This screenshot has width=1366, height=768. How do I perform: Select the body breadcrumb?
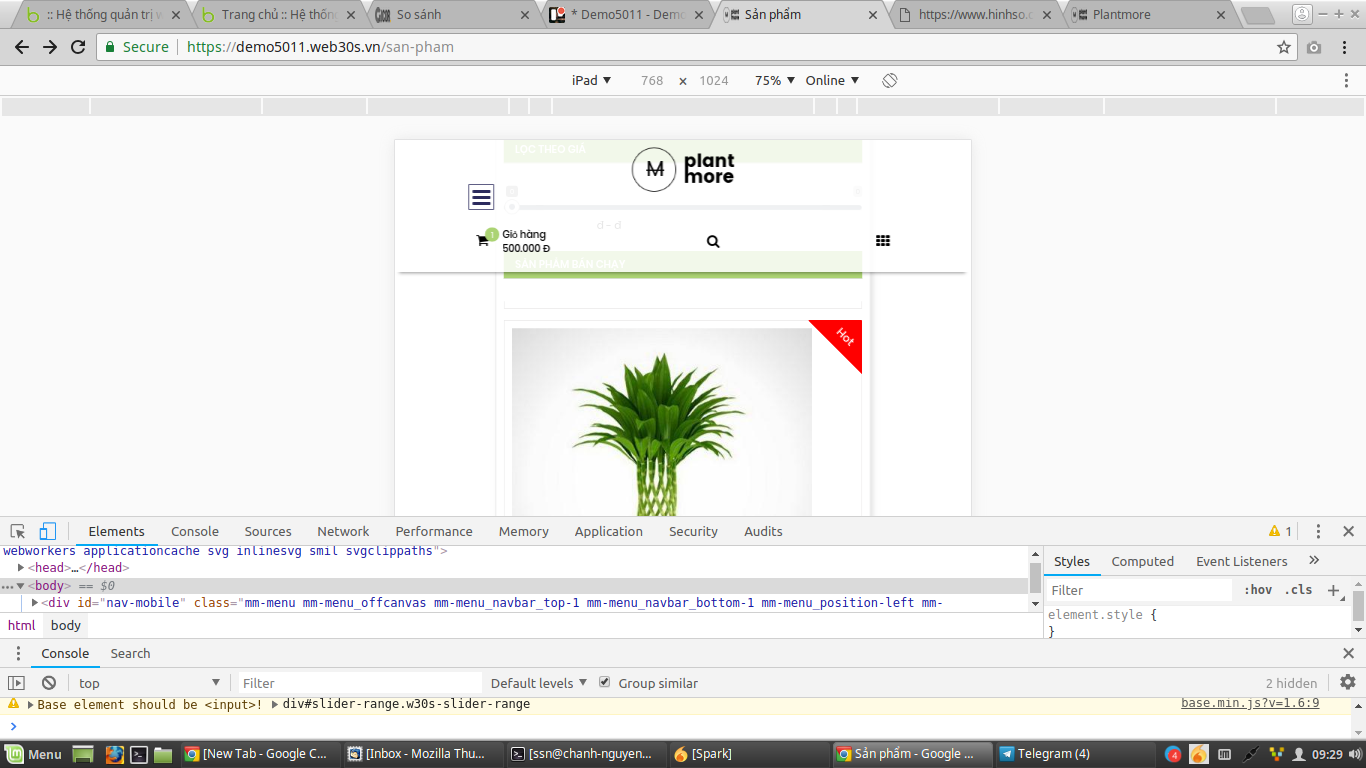pyautogui.click(x=66, y=625)
